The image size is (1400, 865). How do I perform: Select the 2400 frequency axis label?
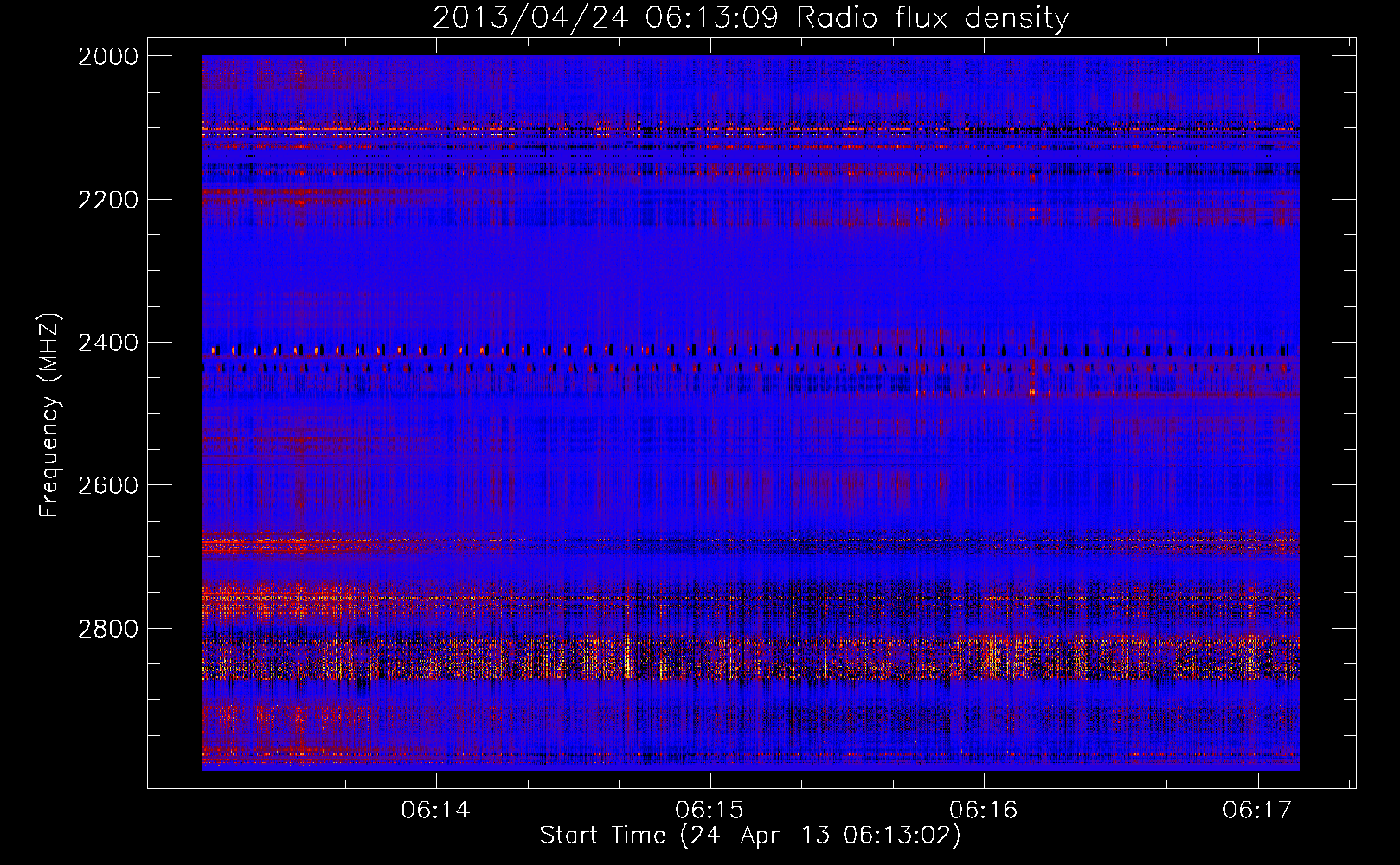coord(108,343)
